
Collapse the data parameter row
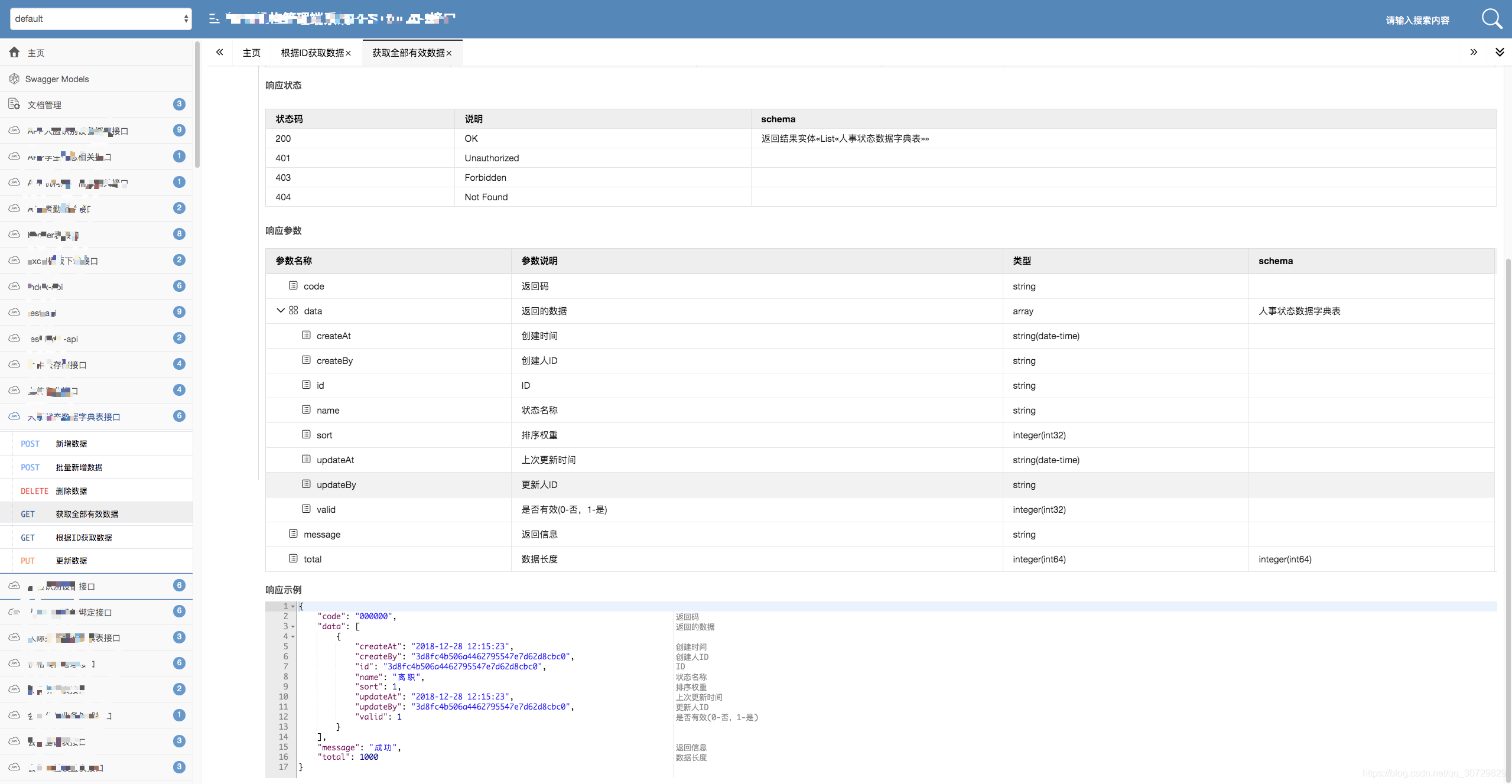[281, 311]
